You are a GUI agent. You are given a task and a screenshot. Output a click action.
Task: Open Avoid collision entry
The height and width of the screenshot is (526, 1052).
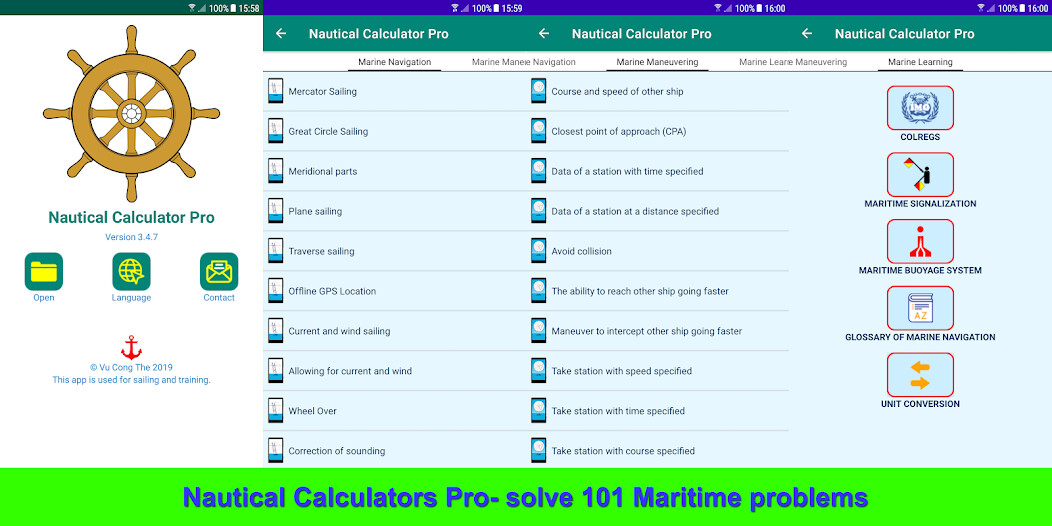[658, 251]
